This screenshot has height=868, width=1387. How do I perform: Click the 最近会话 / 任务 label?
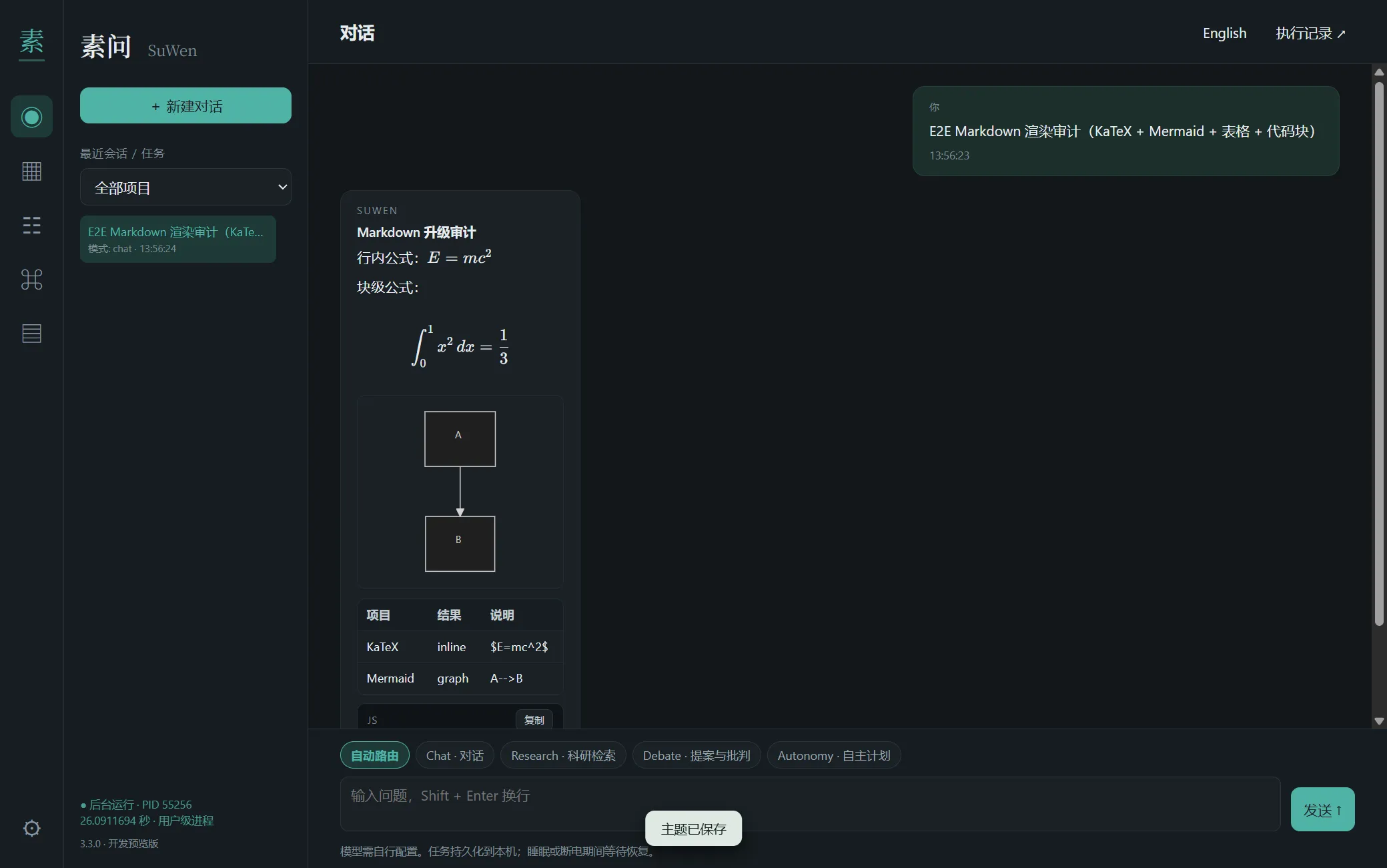click(122, 153)
